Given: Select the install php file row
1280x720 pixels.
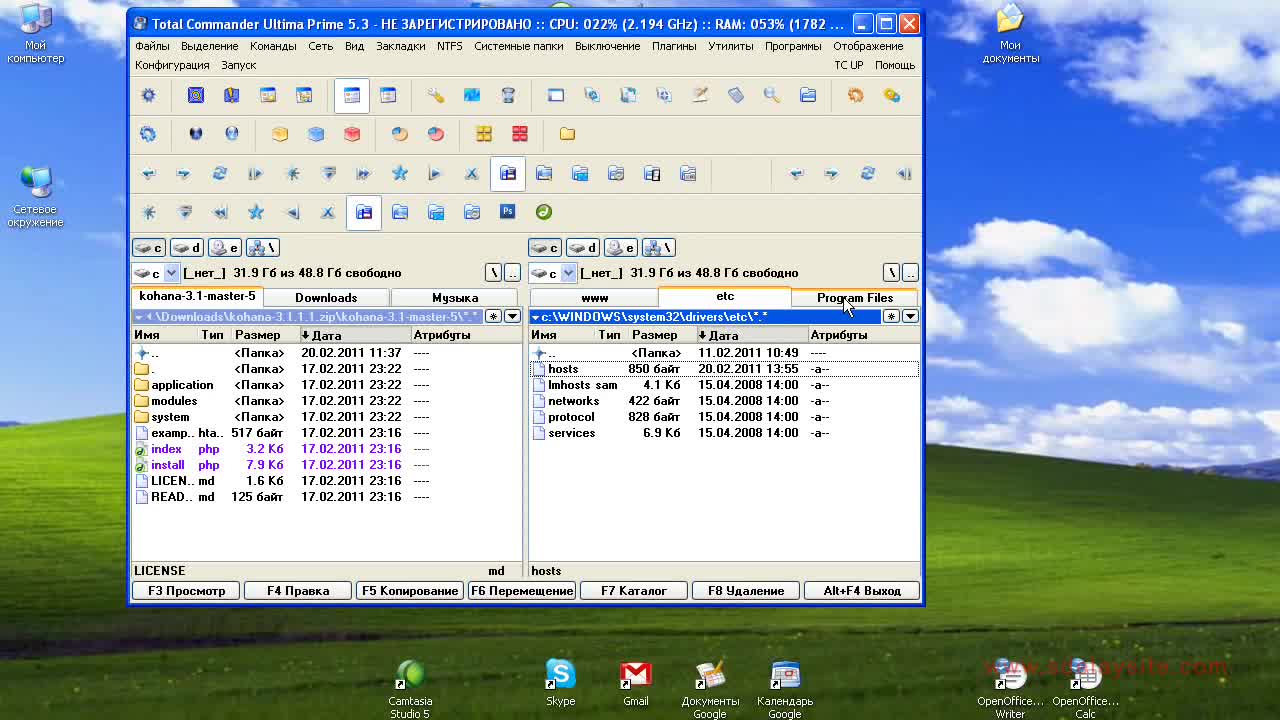Looking at the screenshot, I should coord(327,465).
